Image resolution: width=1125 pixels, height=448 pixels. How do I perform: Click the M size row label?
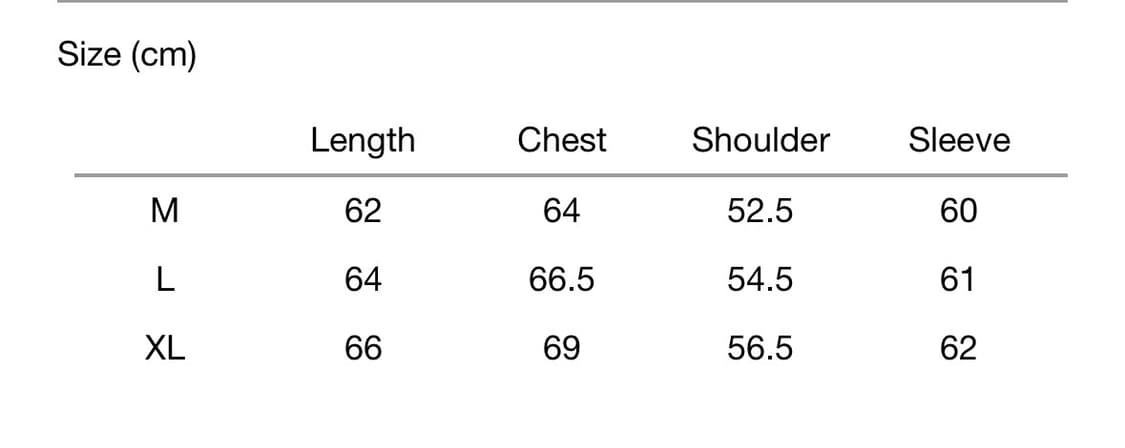pos(164,211)
